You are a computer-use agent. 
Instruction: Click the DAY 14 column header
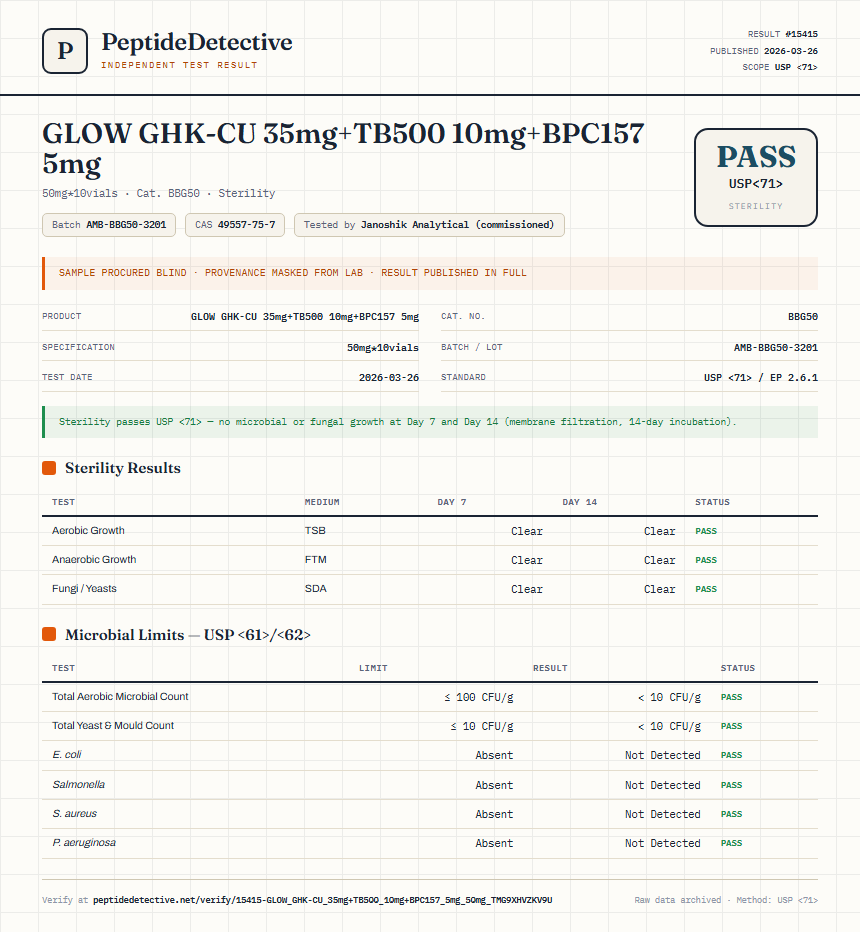[x=579, y=502]
